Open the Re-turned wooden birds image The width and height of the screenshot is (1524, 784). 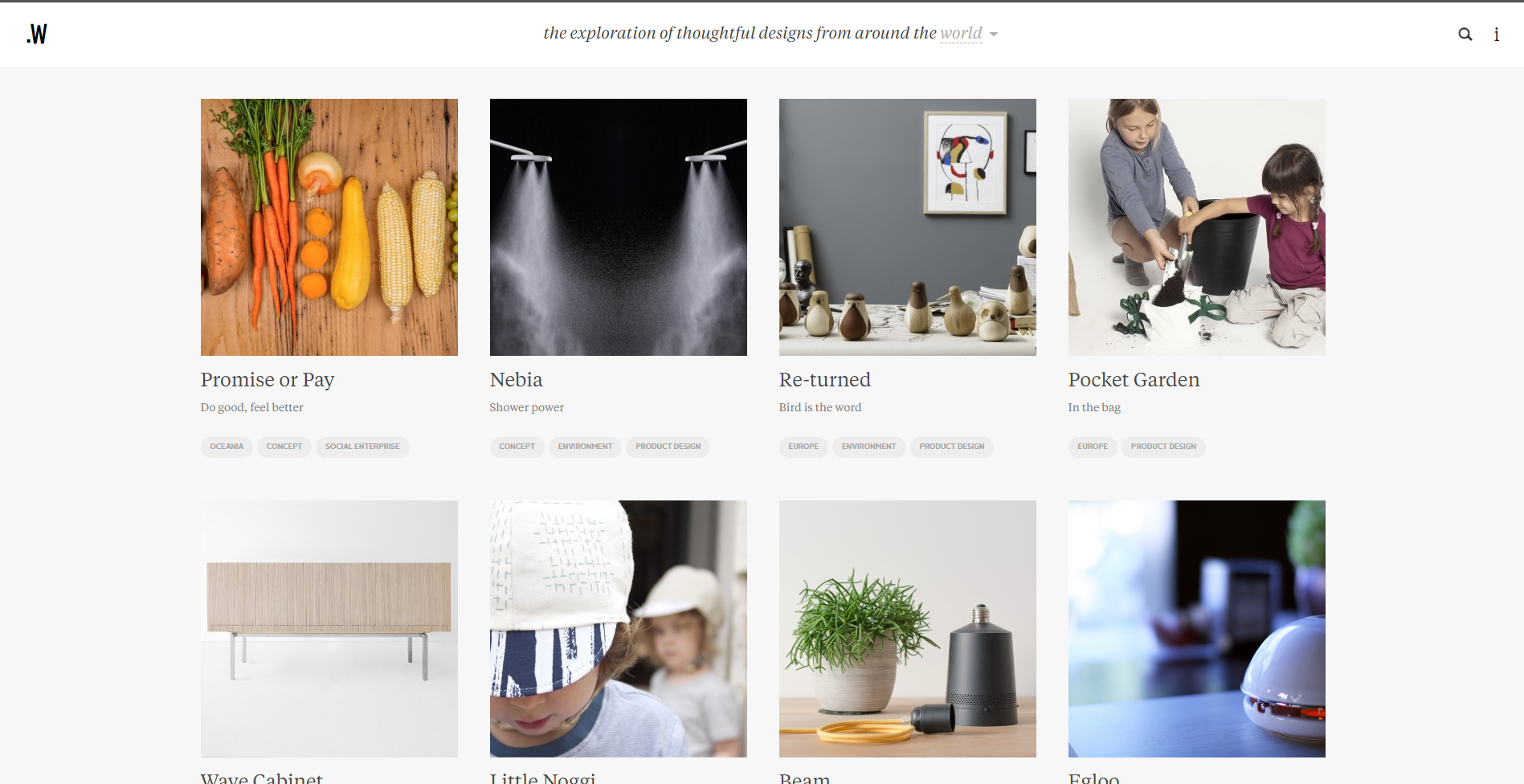pyautogui.click(x=908, y=227)
